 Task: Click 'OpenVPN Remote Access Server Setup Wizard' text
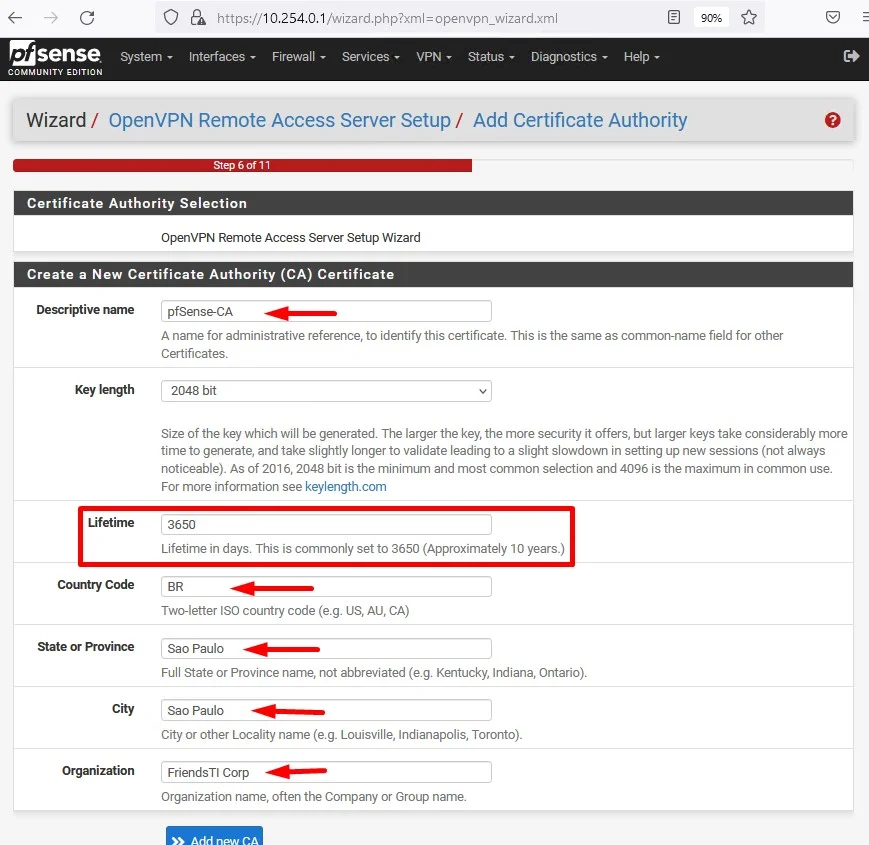tap(290, 238)
